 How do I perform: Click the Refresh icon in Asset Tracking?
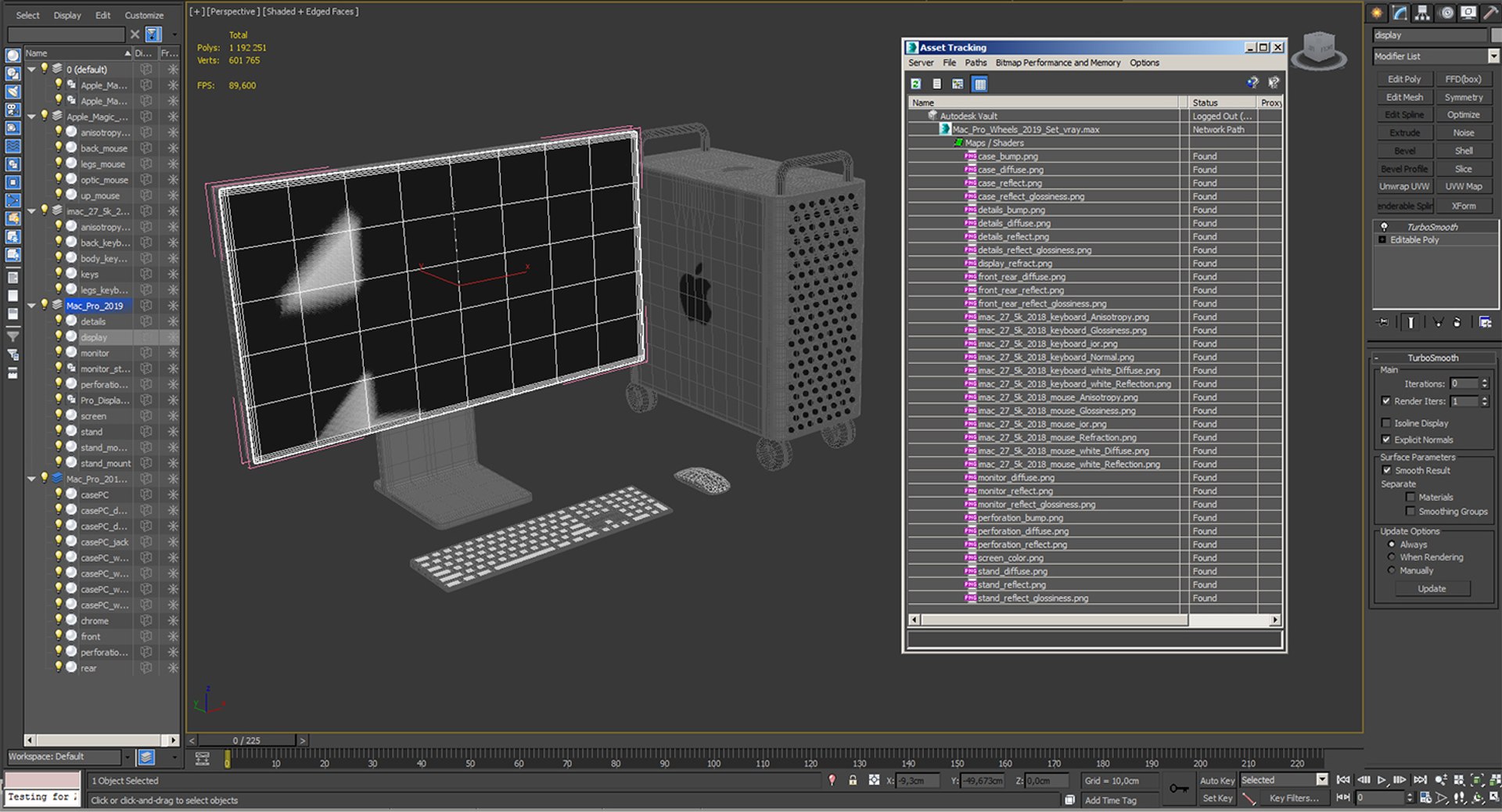[915, 83]
